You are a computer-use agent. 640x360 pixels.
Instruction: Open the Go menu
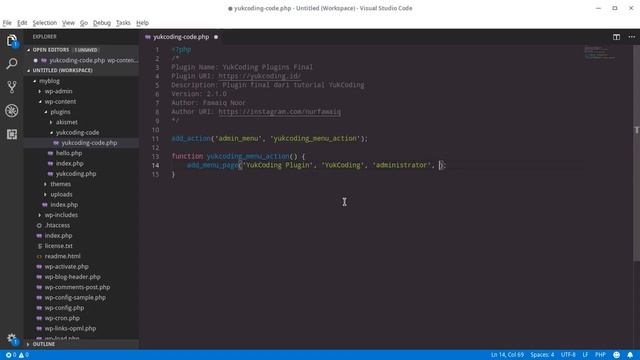(84, 23)
